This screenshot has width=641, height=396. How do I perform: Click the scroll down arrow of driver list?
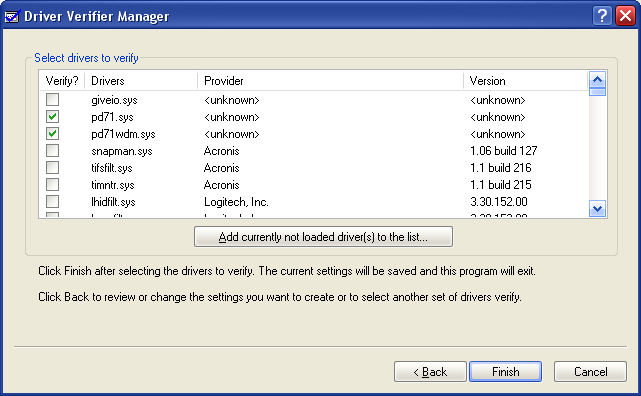[597, 209]
